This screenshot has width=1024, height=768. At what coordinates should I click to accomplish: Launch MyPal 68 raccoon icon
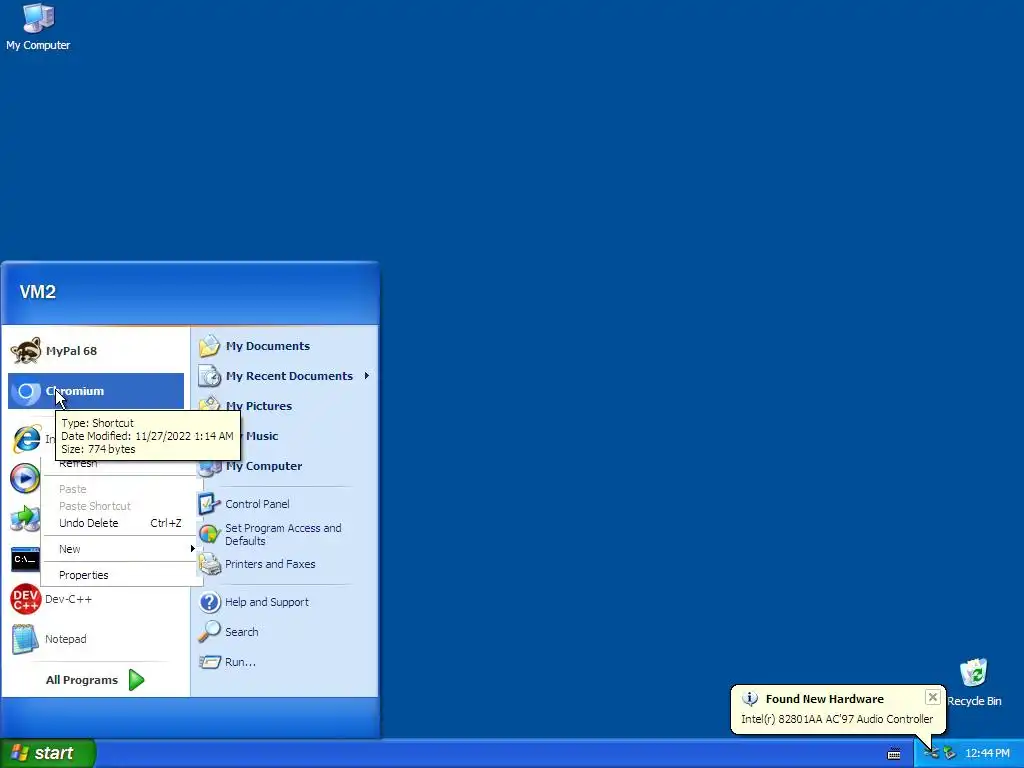26,351
